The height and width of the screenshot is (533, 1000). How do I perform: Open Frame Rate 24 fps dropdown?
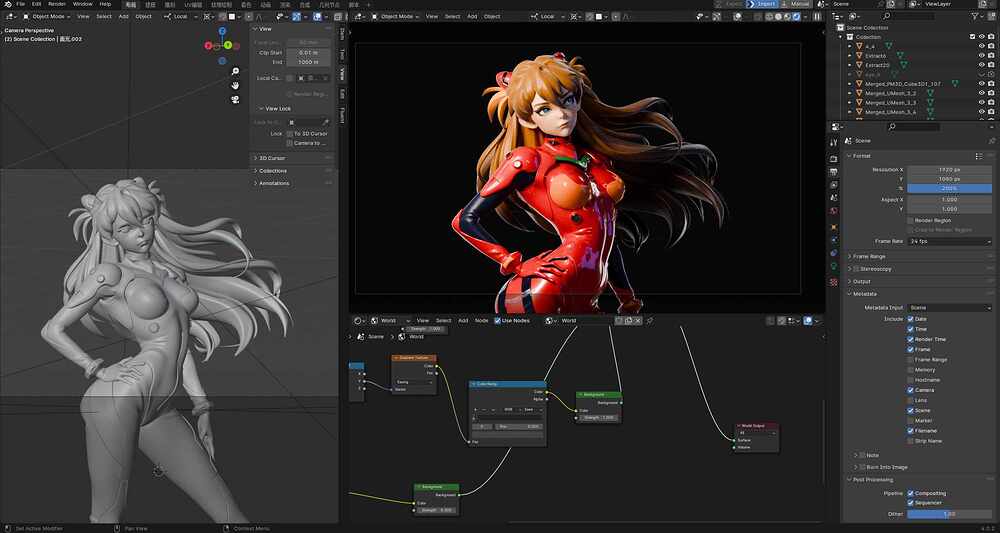(950, 242)
